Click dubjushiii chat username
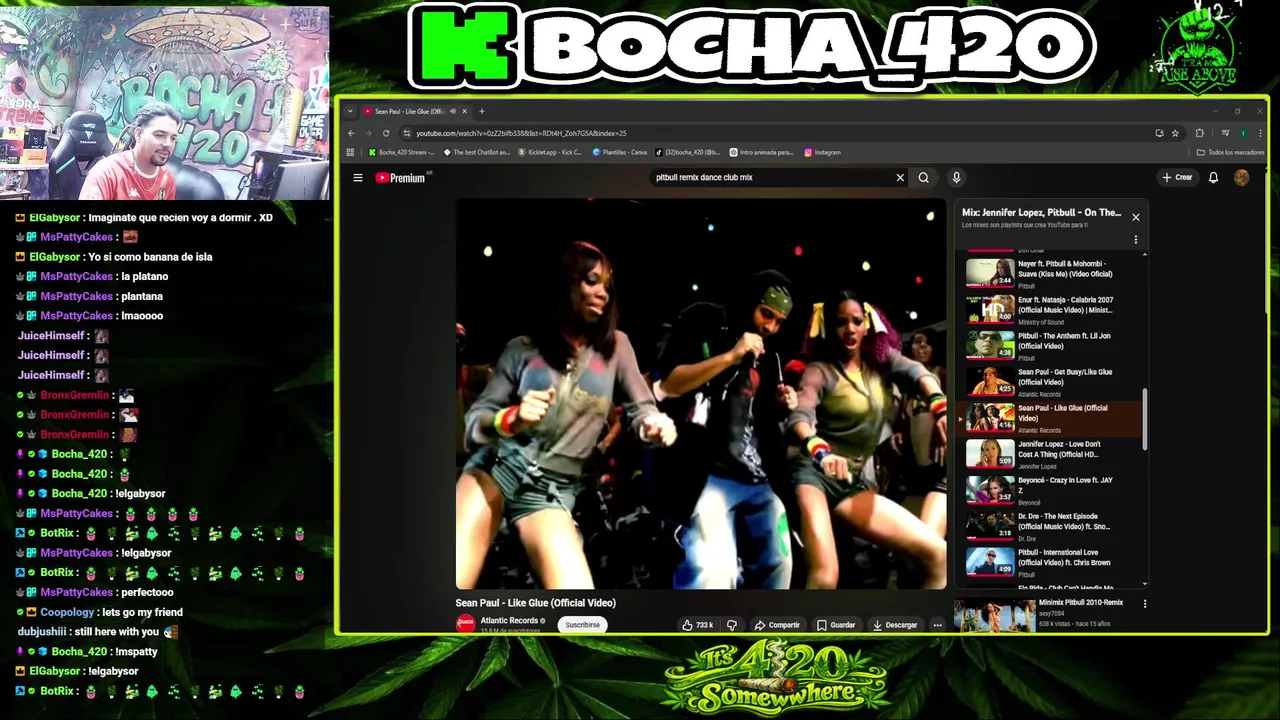1280x720 pixels. click(x=42, y=632)
